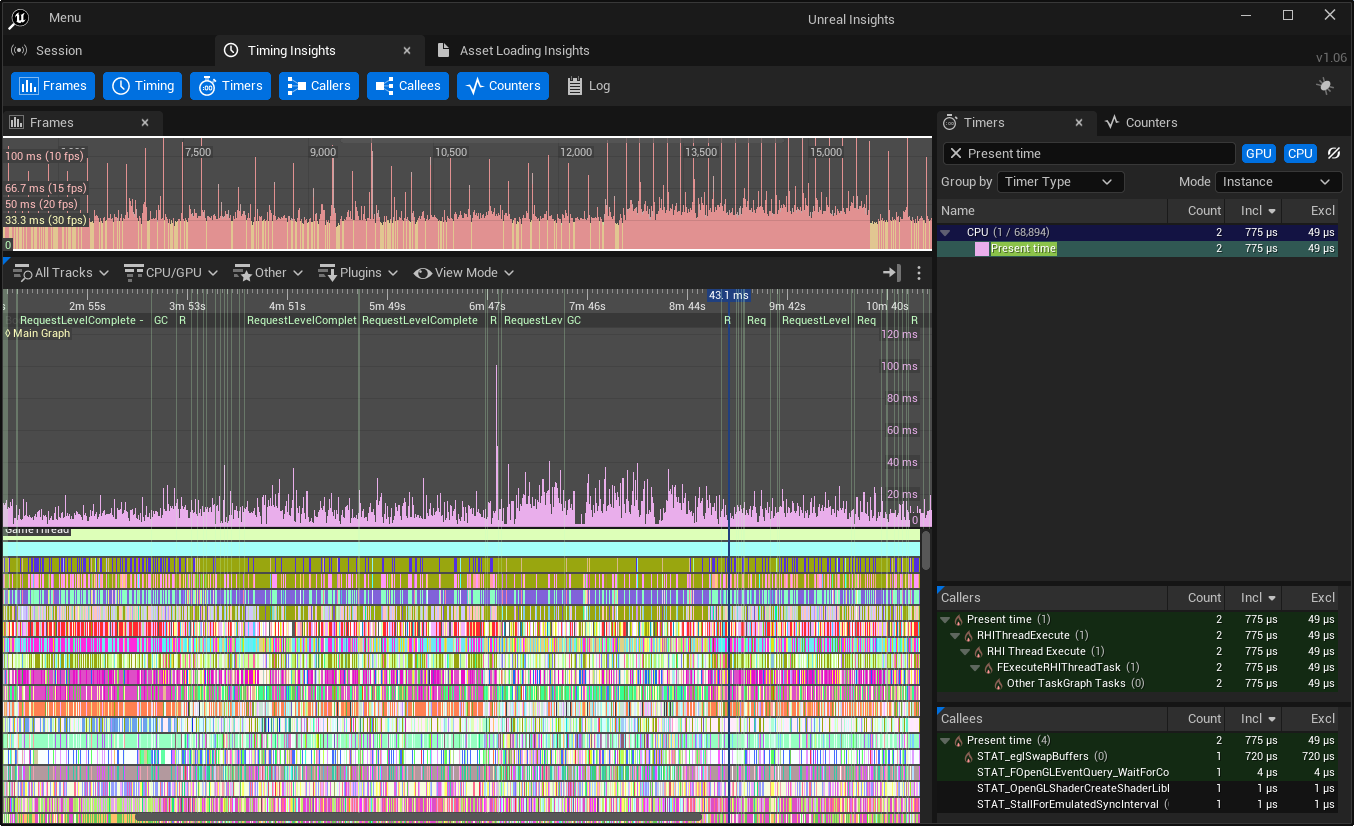
Task: Click the debug bug icon
Action: [x=1325, y=86]
